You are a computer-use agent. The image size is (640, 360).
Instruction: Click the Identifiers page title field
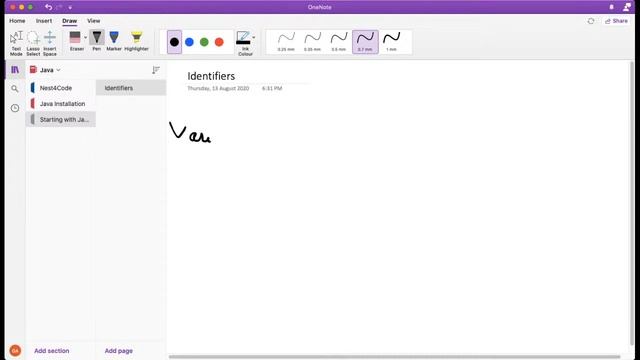click(x=211, y=76)
